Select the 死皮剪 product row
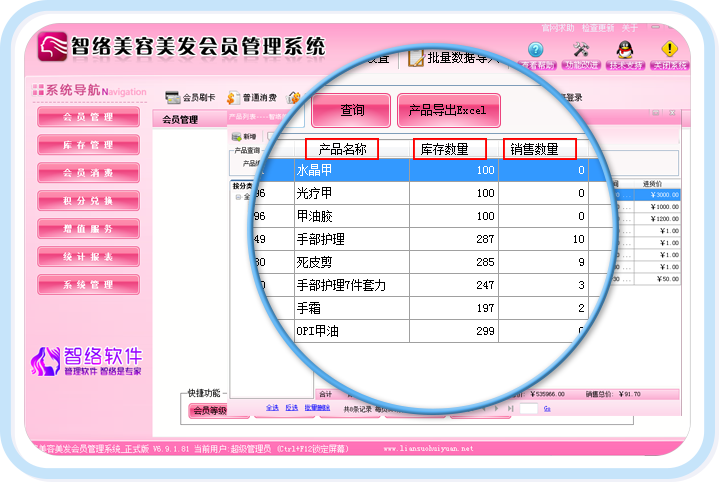The width and height of the screenshot is (719, 482). tap(431, 262)
